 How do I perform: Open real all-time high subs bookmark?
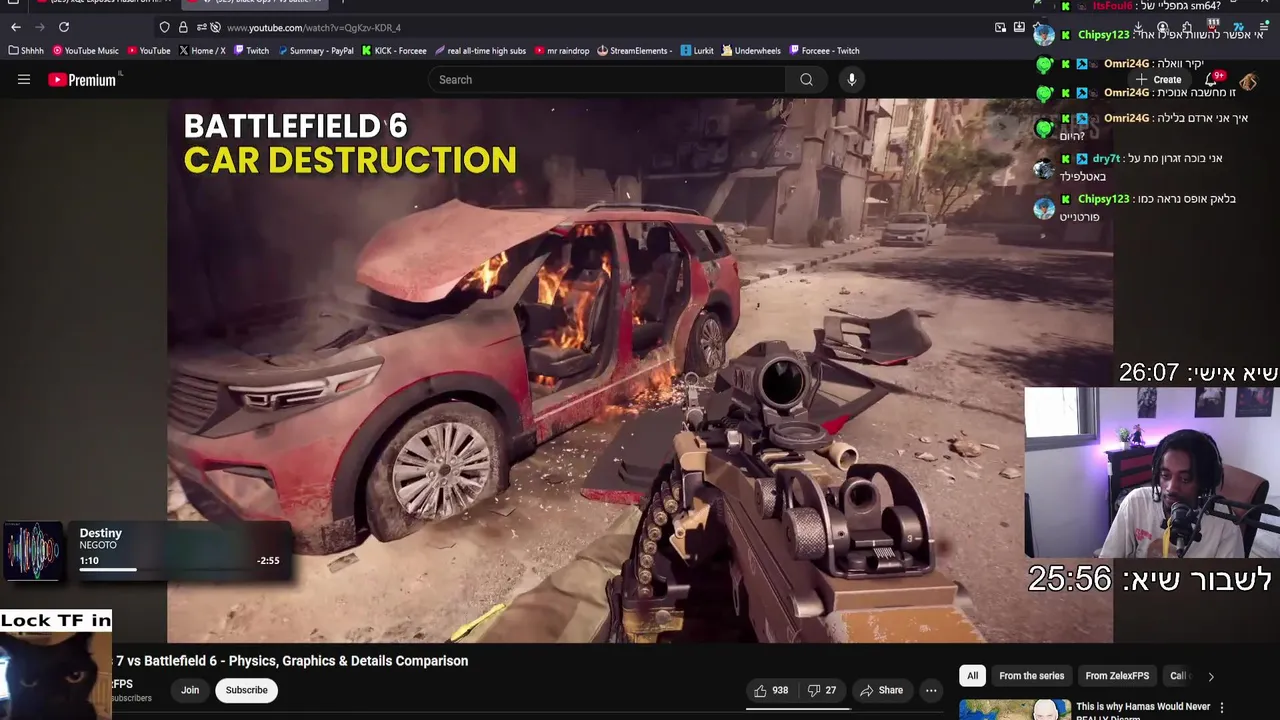pyautogui.click(x=480, y=51)
